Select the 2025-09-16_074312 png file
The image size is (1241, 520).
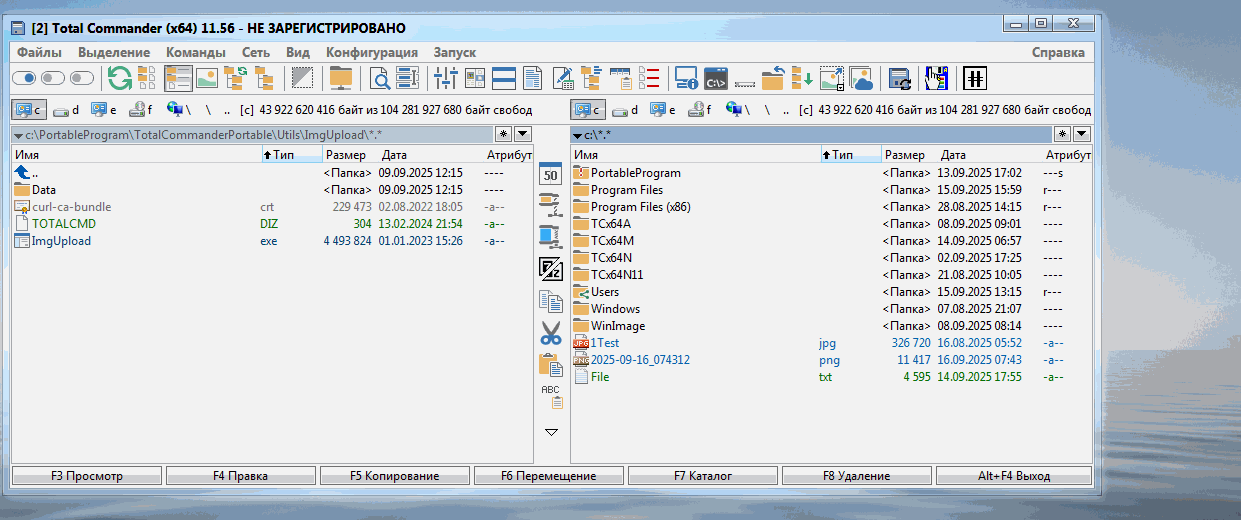pos(831,360)
